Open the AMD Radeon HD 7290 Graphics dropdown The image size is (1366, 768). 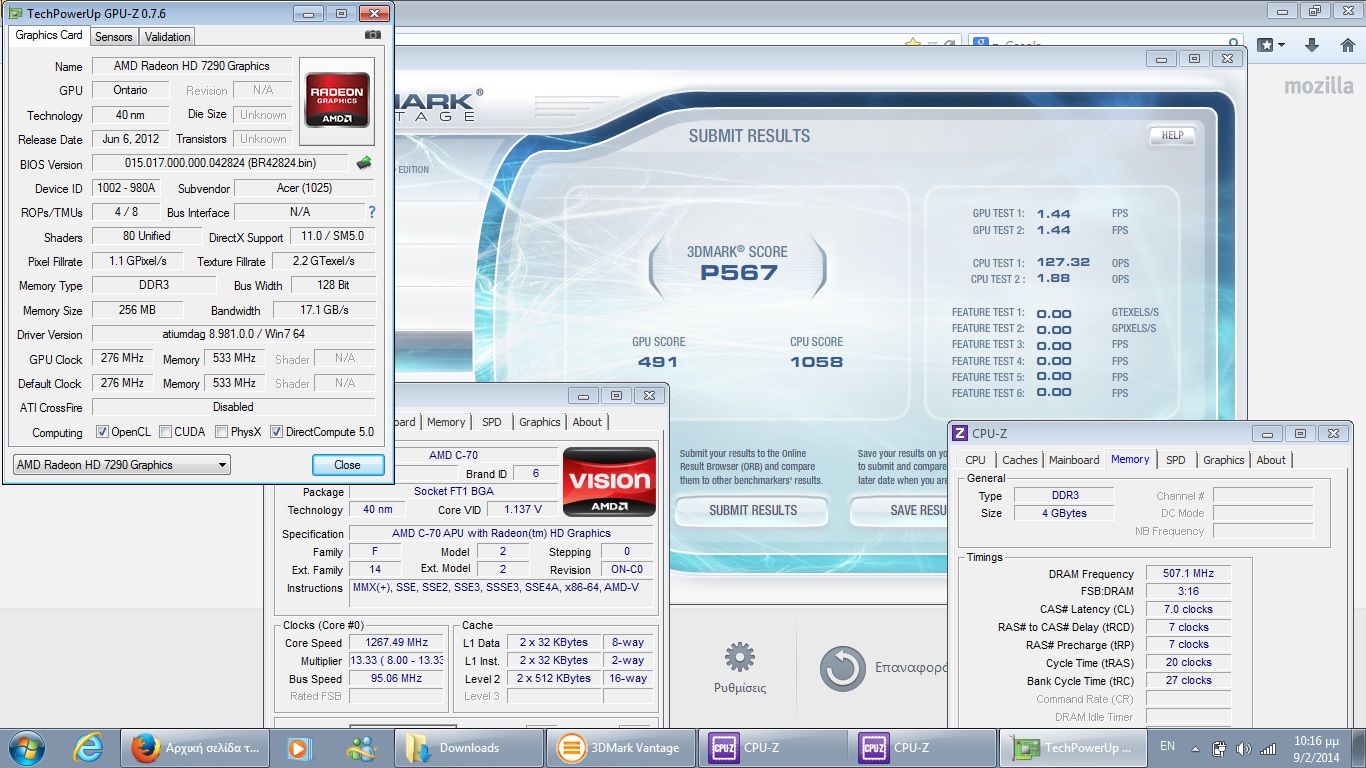(121, 465)
